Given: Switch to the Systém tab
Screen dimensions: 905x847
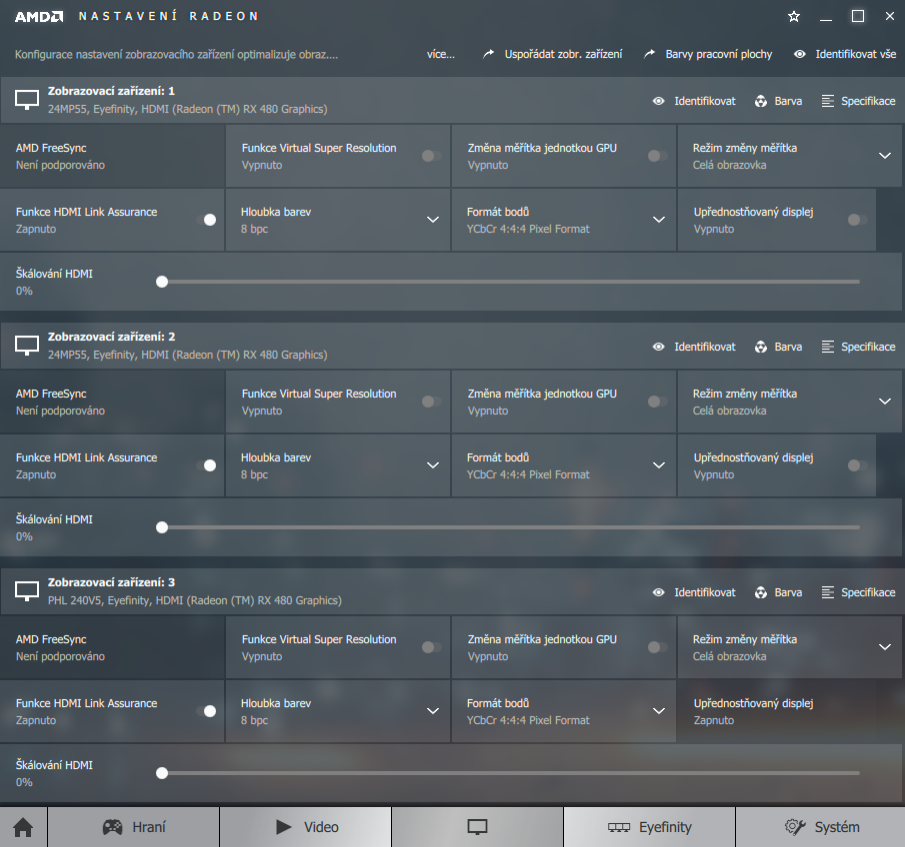Looking at the screenshot, I should tap(821, 827).
